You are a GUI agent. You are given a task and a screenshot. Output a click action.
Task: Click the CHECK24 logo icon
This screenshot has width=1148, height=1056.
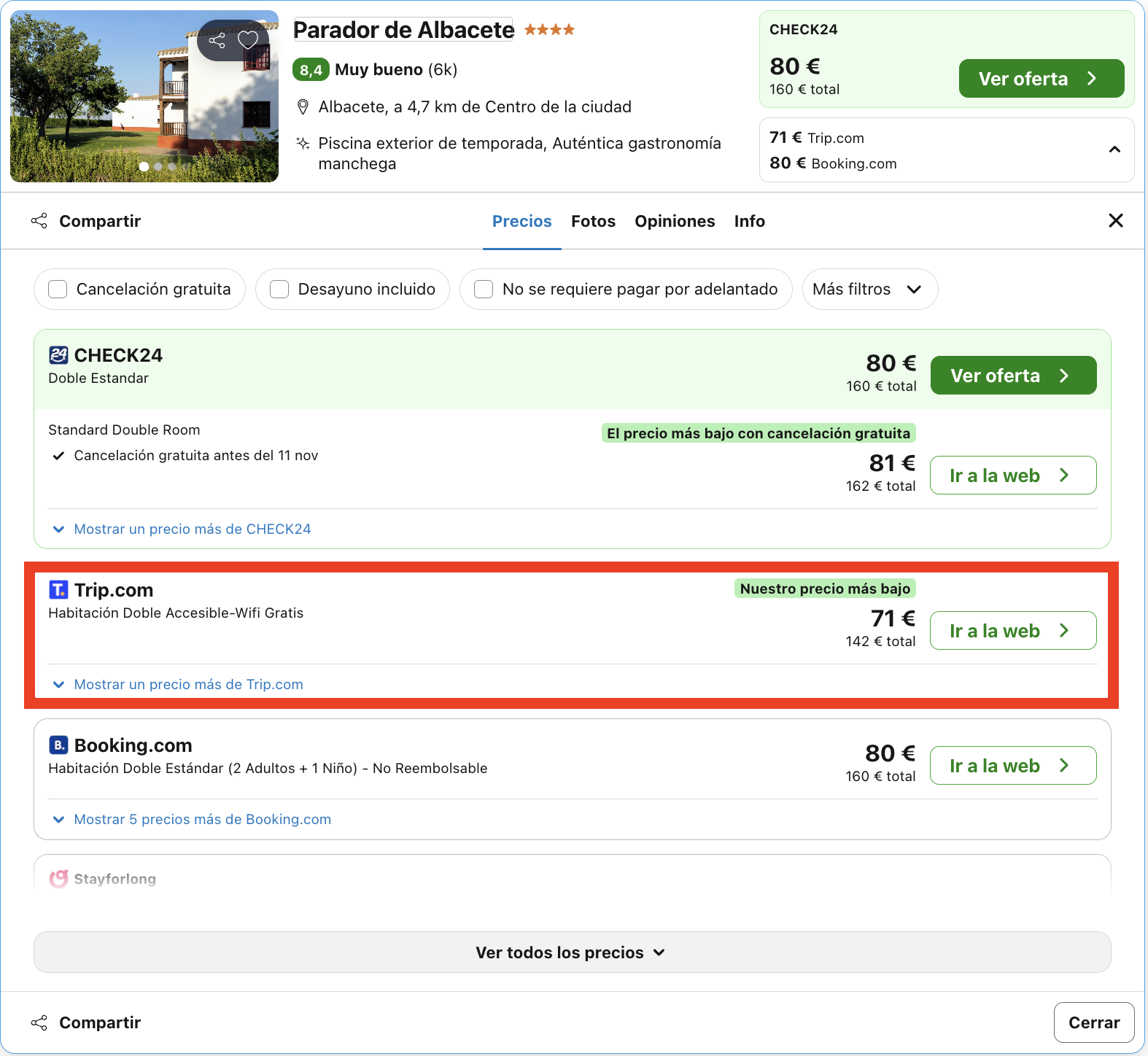coord(58,355)
